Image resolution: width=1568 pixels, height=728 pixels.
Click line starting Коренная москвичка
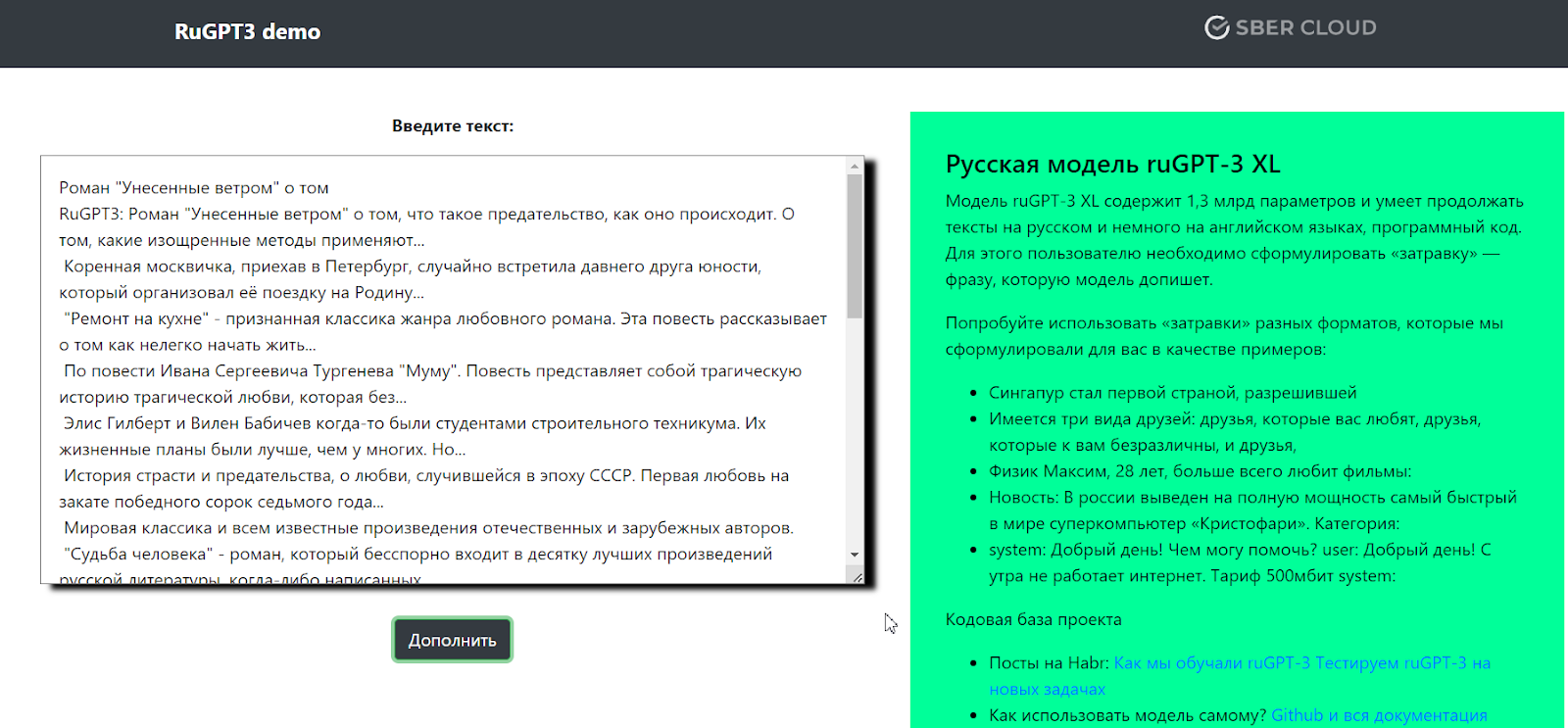tap(413, 279)
